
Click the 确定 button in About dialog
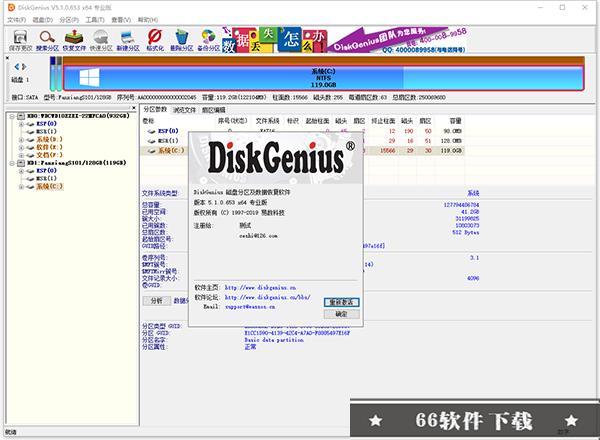[x=341, y=314]
